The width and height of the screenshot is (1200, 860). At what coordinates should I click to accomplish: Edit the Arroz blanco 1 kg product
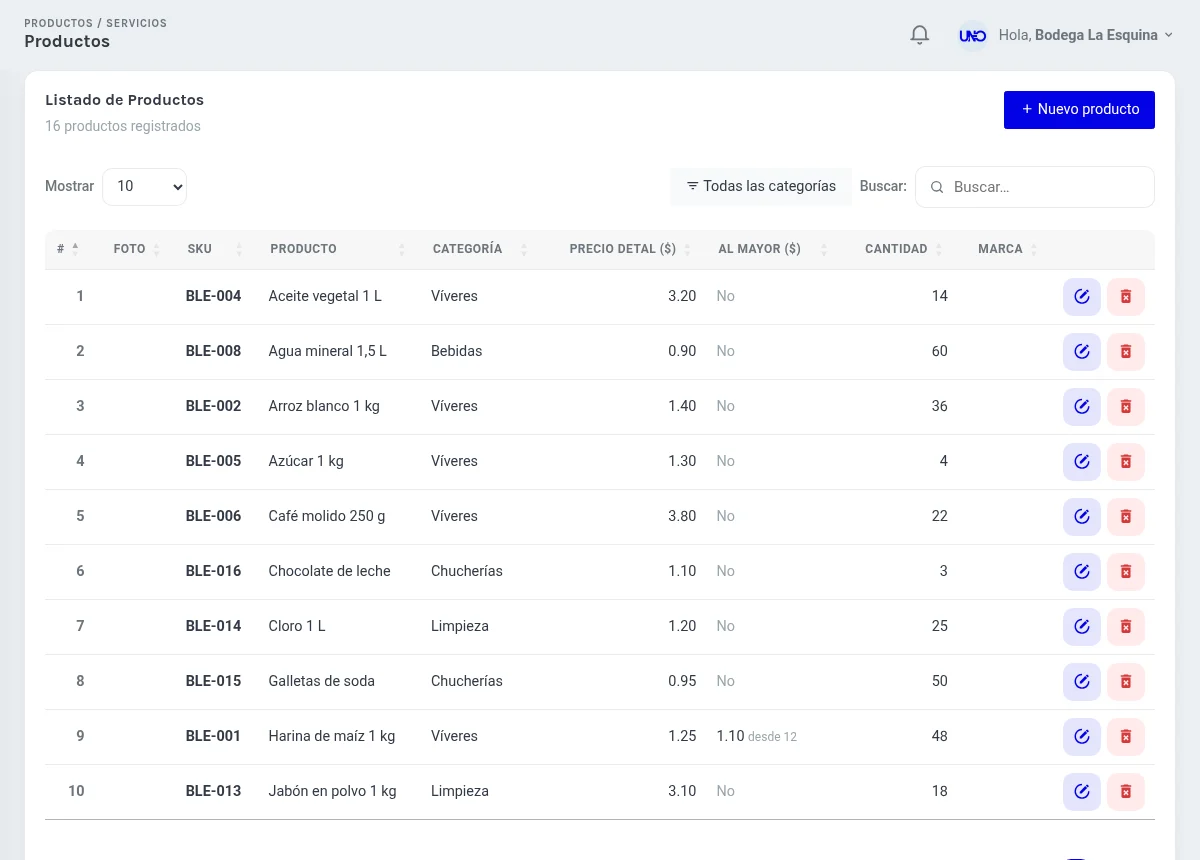(1082, 407)
